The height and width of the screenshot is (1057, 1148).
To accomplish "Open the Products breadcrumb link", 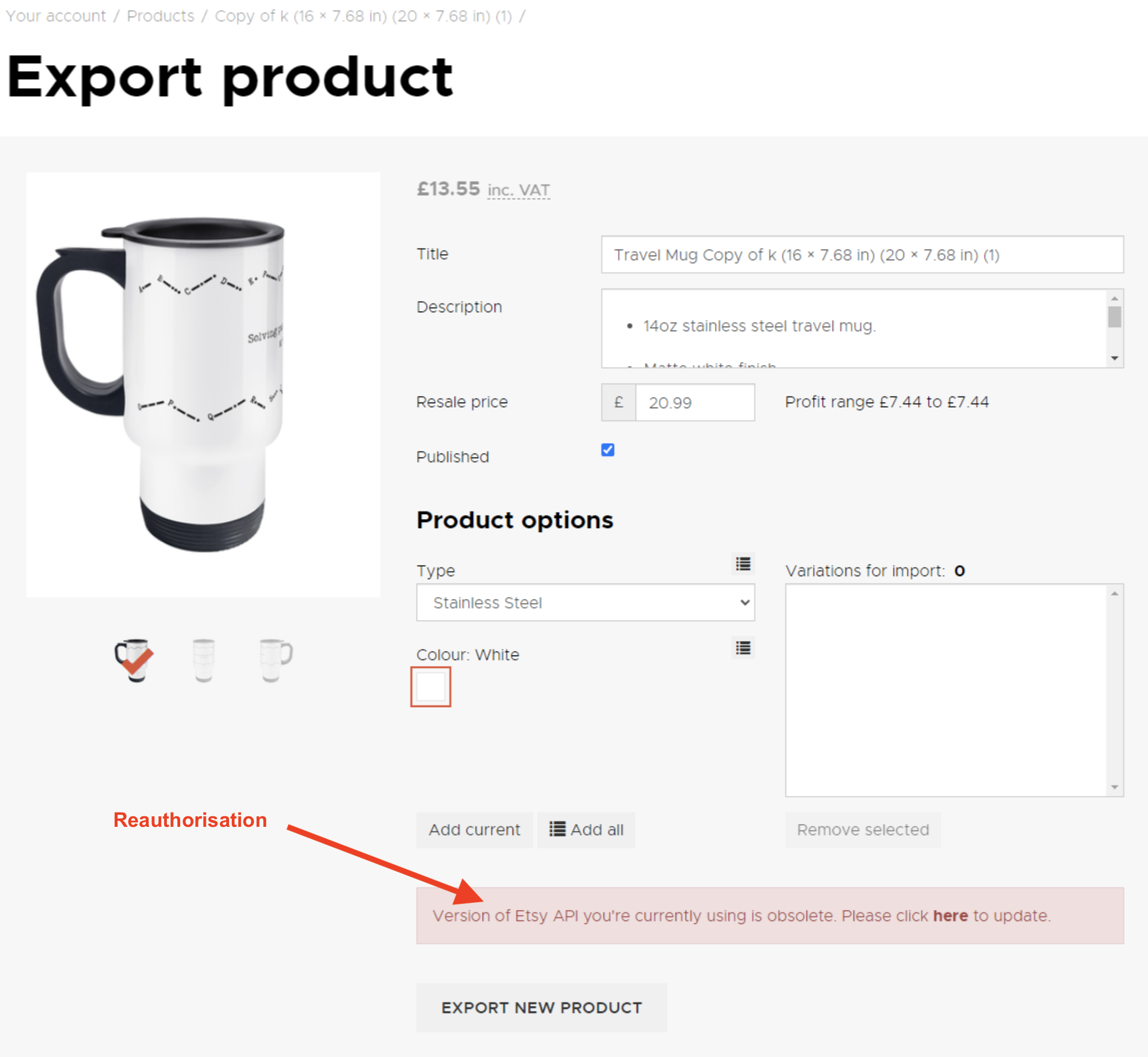I will point(161,16).
